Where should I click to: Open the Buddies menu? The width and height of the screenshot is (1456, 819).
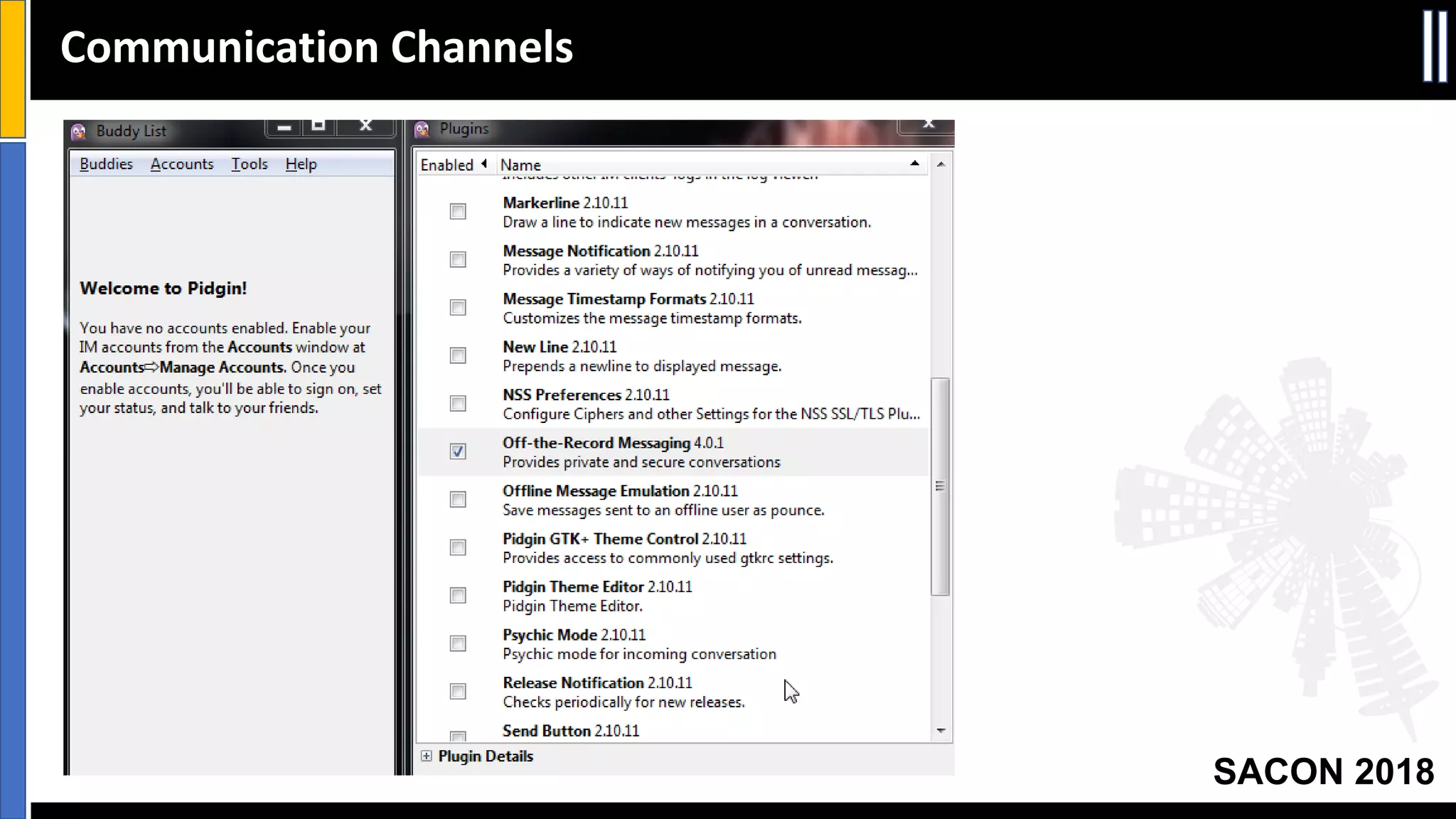tap(106, 164)
